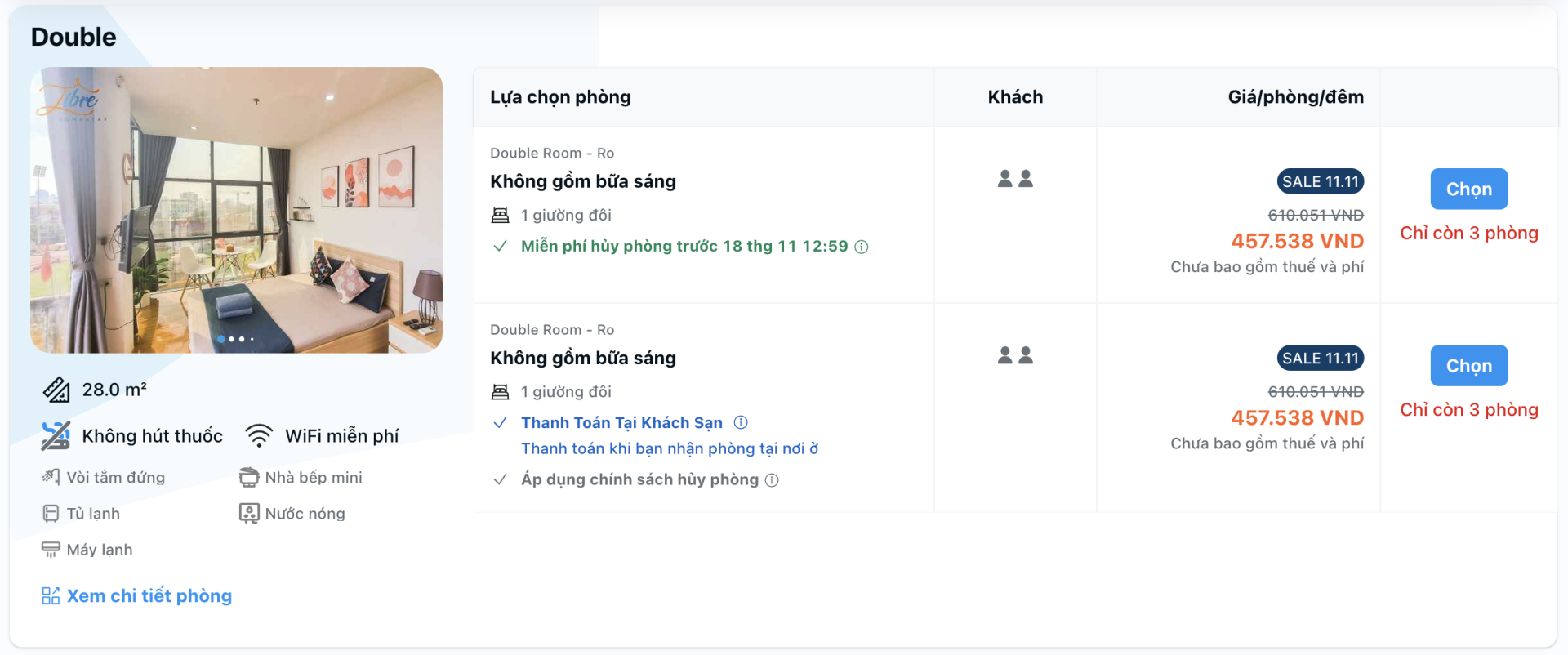Viewport: 1568px width, 655px height.
Task: Click the Thanh Toán Tại Khách Sạn text
Action: click(621, 422)
